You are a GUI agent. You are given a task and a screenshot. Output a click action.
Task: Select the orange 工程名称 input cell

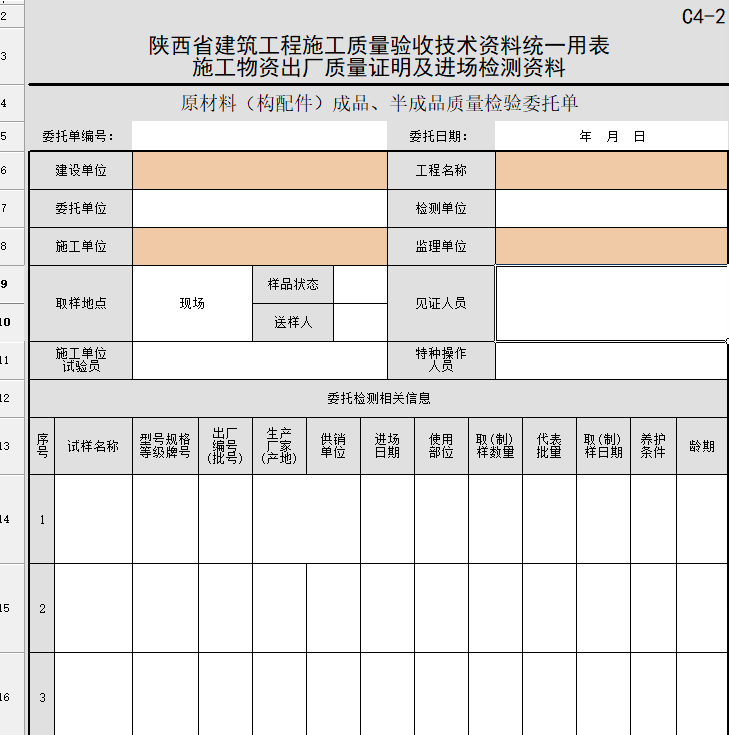click(x=611, y=171)
